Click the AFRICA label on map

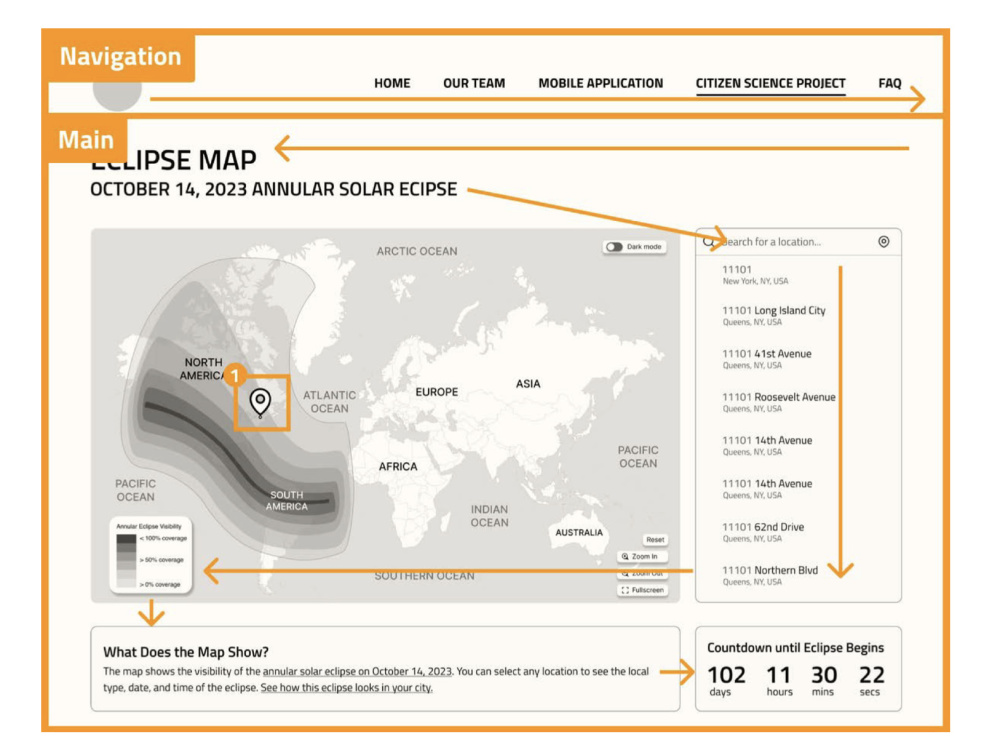pos(398,467)
